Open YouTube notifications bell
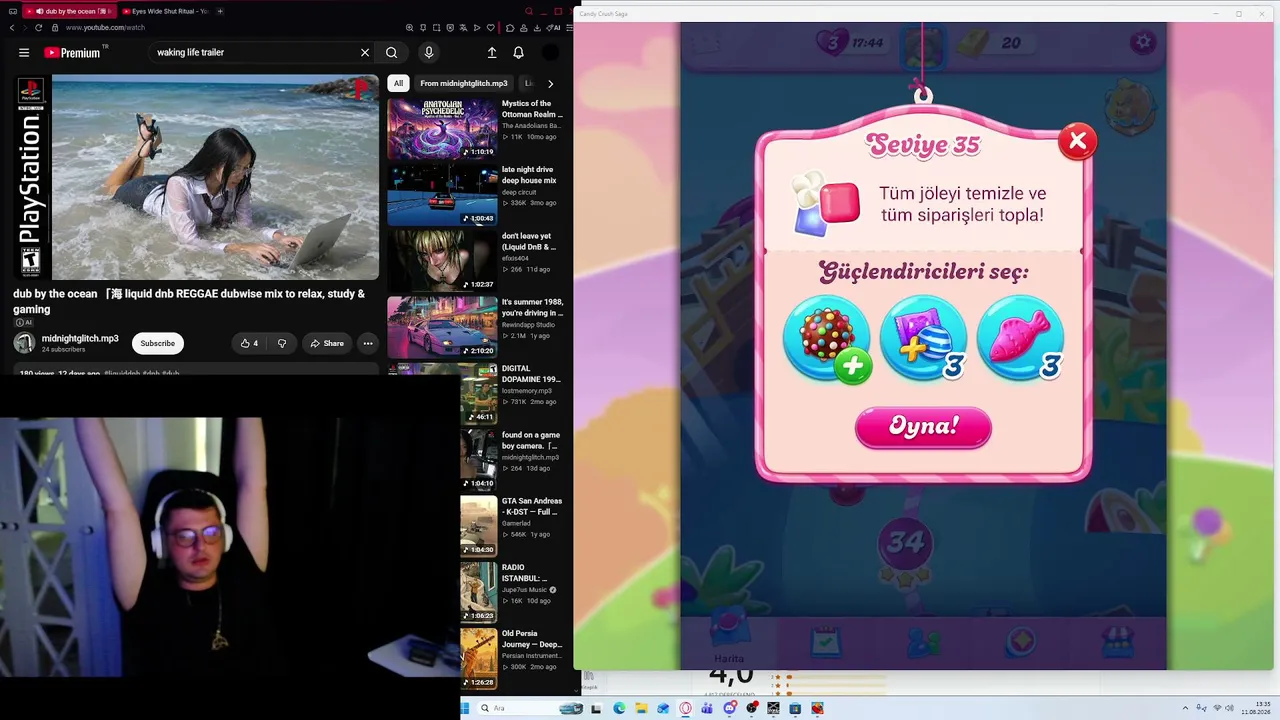Viewport: 1280px width, 720px height. pyautogui.click(x=518, y=52)
